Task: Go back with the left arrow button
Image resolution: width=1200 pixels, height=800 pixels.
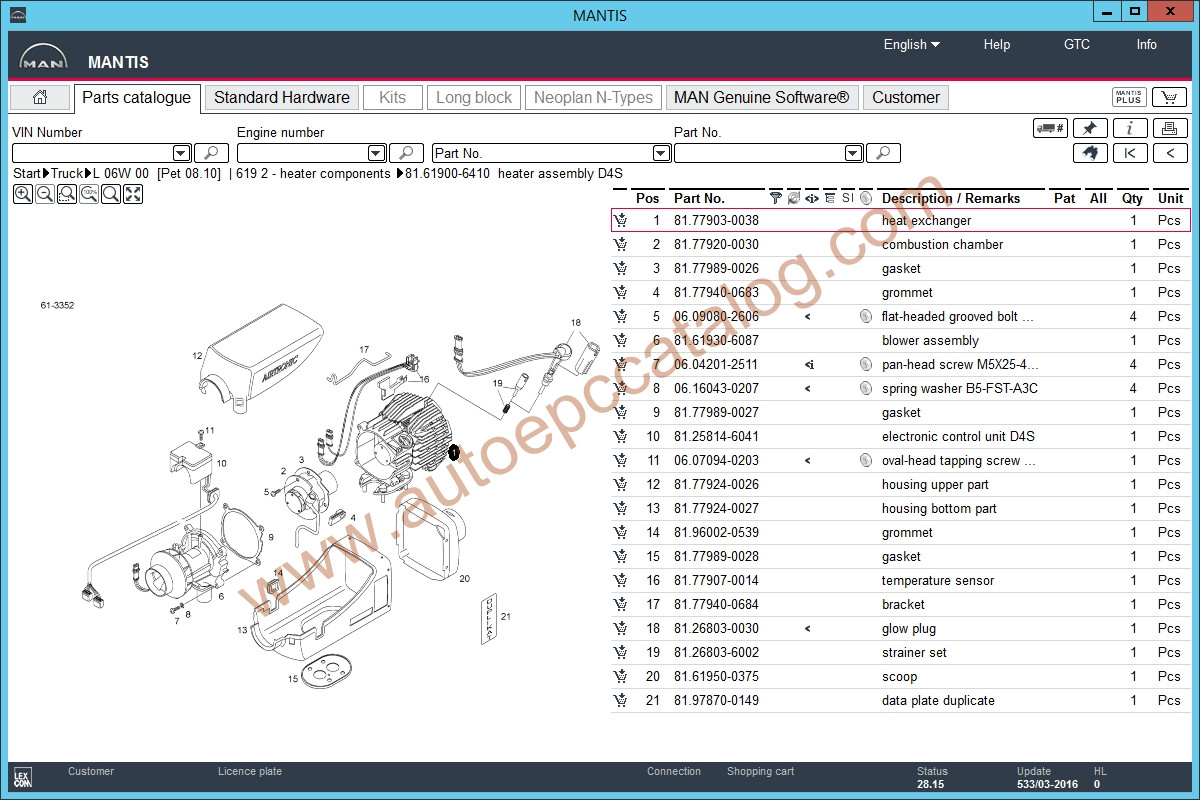Action: tap(1170, 153)
